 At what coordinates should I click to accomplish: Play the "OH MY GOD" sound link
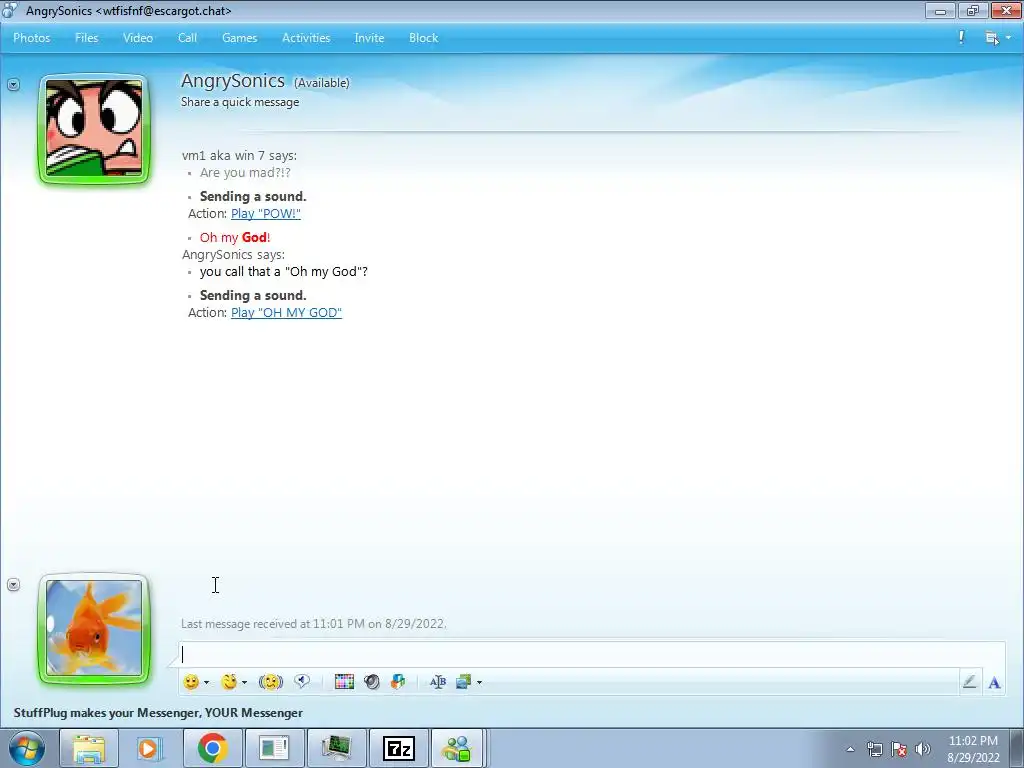click(286, 313)
